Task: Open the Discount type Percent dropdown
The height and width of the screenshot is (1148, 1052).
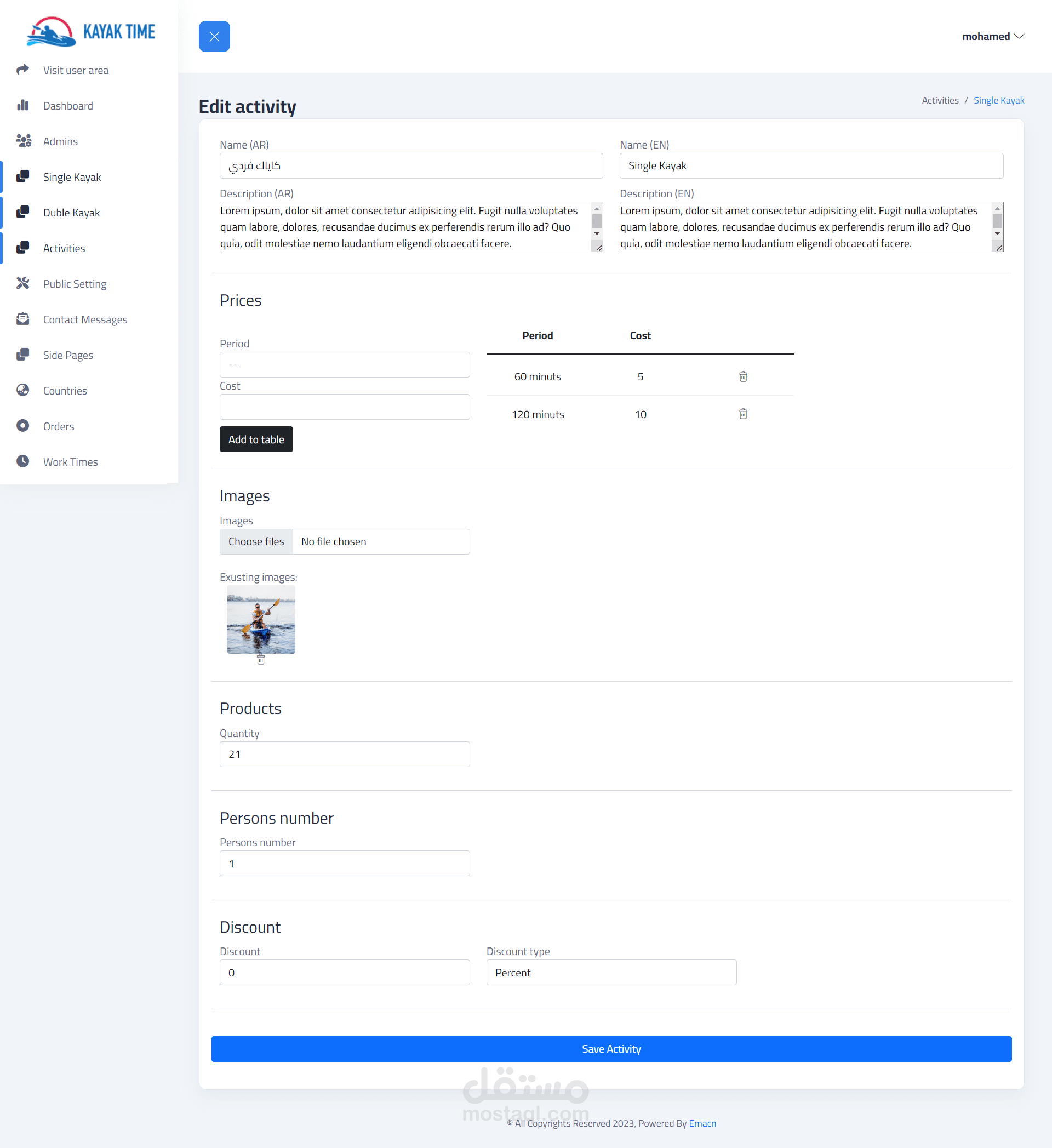Action: [611, 973]
